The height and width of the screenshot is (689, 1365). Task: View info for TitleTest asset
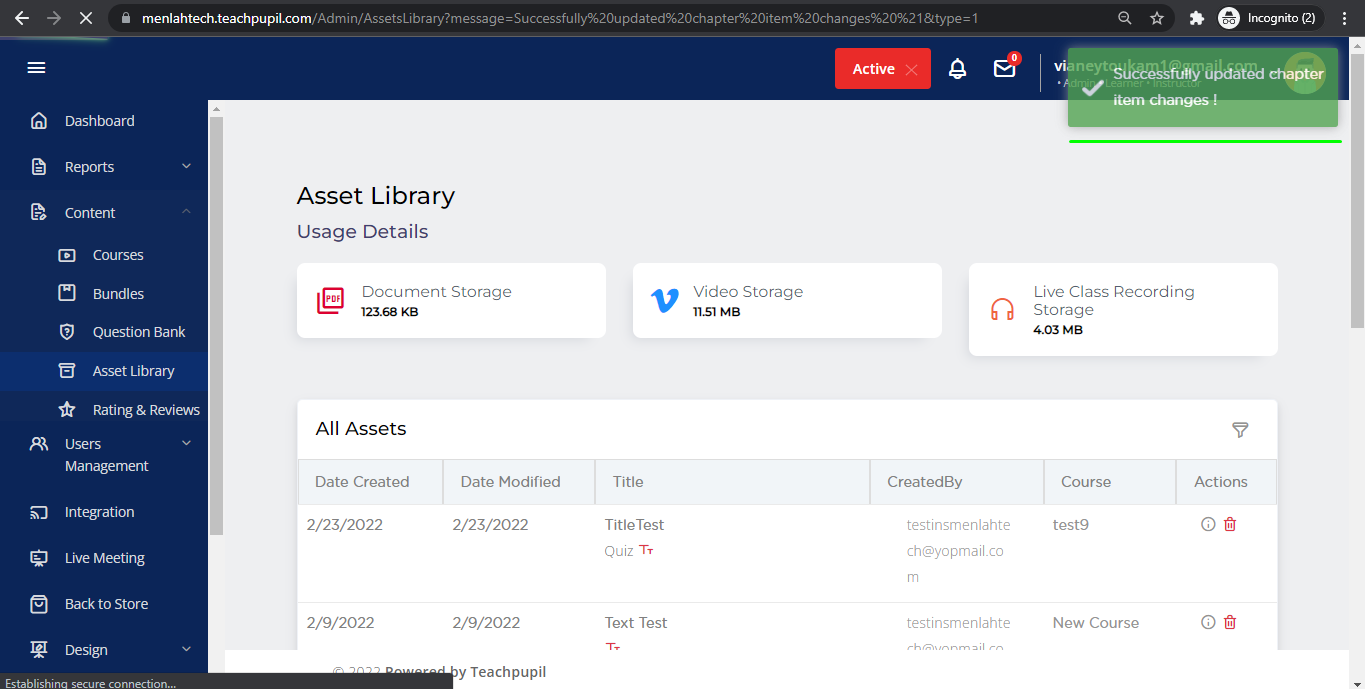point(1208,525)
